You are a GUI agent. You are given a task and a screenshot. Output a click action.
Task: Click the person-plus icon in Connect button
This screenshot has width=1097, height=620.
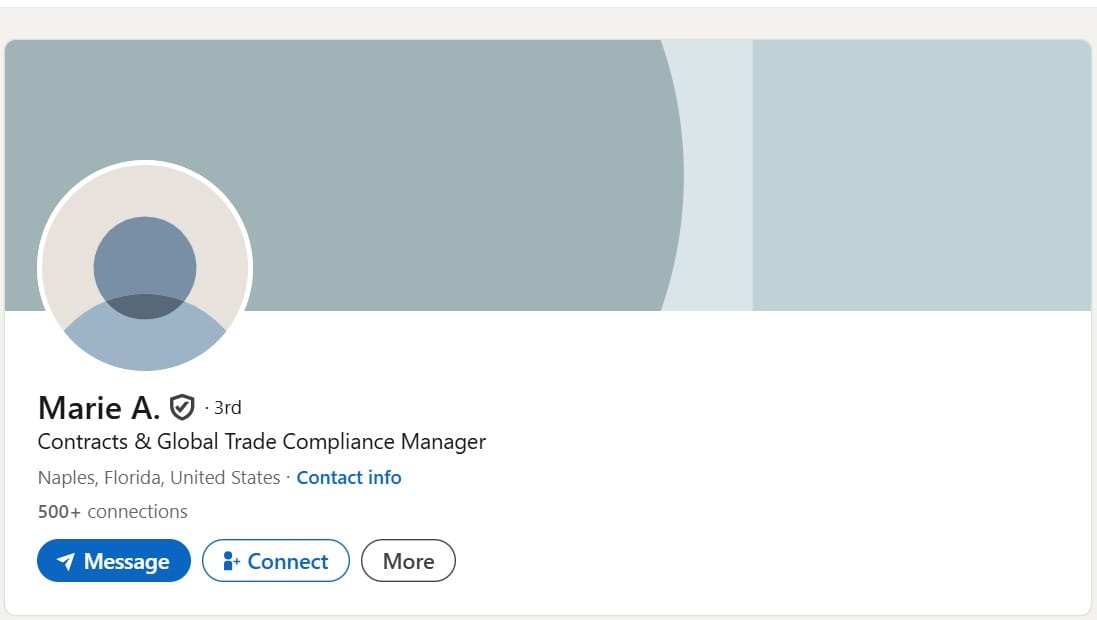[x=231, y=561]
